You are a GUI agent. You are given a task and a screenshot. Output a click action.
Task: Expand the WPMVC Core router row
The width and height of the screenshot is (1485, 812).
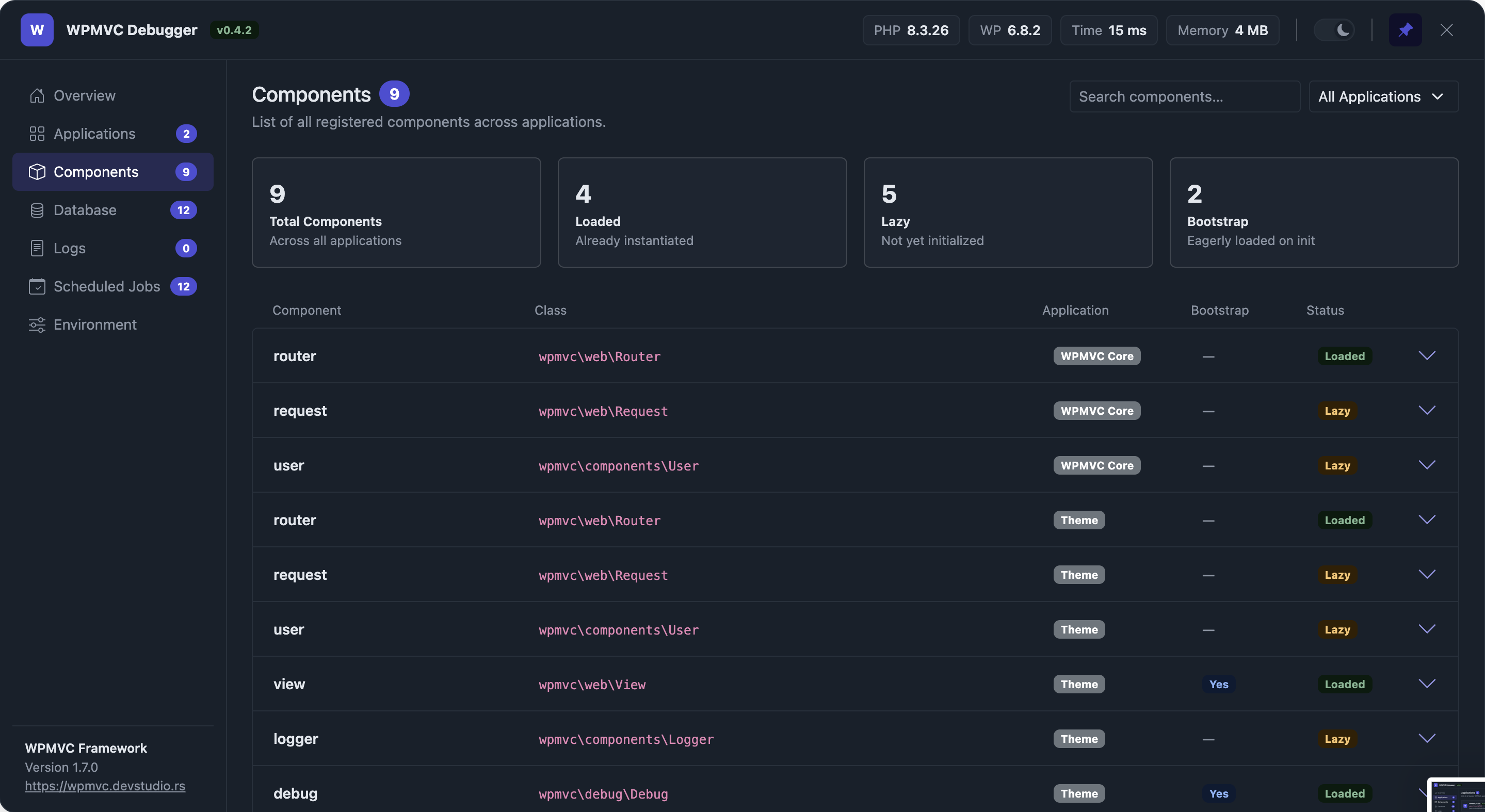(1427, 355)
